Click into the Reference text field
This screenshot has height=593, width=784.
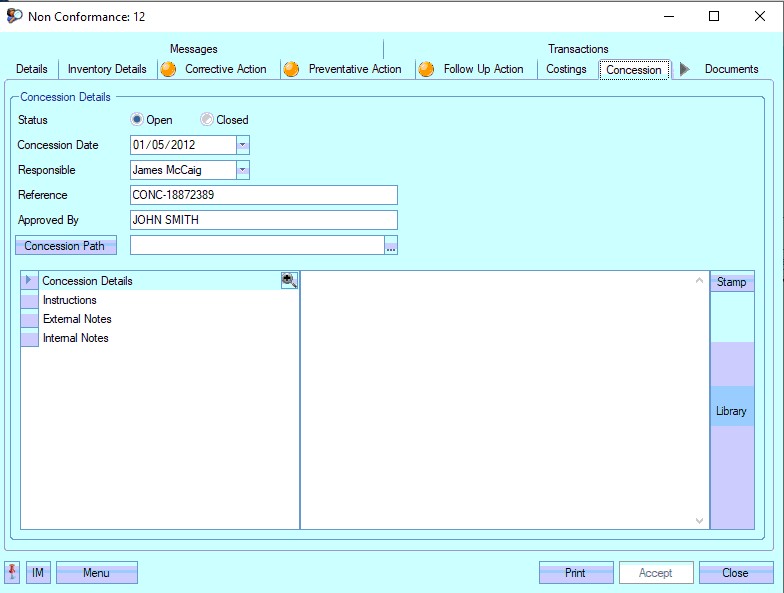[263, 195]
